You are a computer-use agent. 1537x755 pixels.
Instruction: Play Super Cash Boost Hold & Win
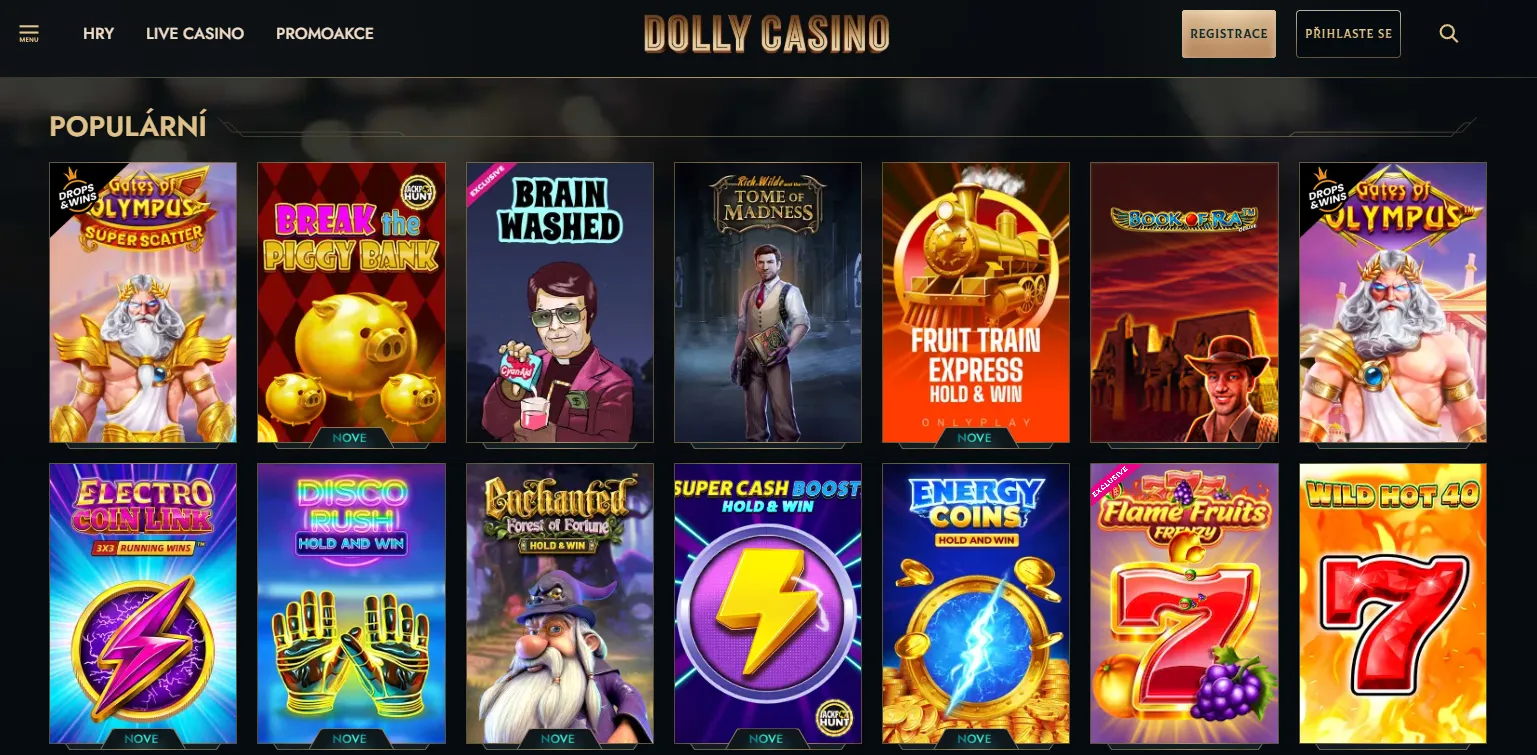(x=768, y=603)
